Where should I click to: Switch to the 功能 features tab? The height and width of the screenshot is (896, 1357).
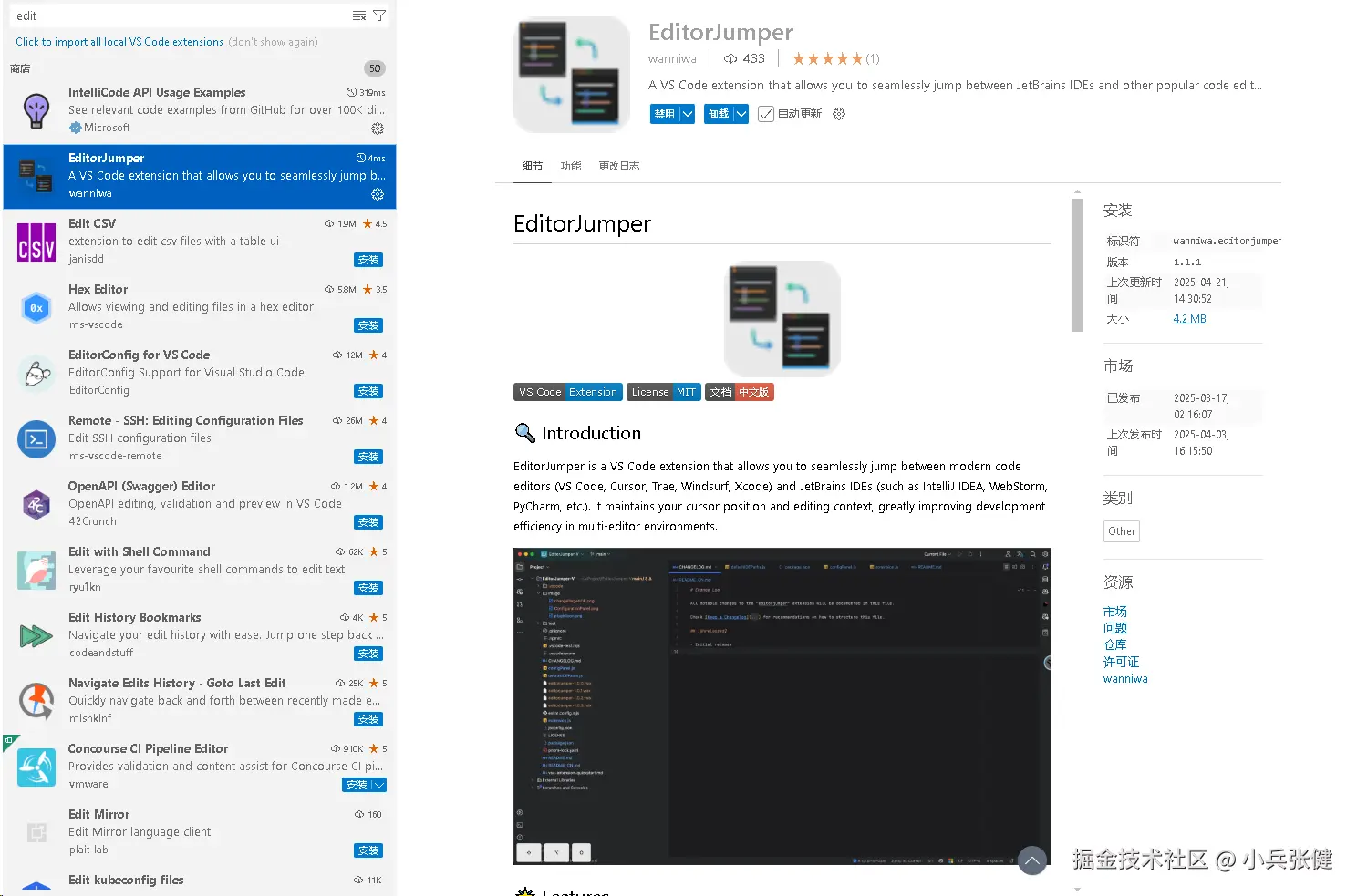[x=571, y=166]
